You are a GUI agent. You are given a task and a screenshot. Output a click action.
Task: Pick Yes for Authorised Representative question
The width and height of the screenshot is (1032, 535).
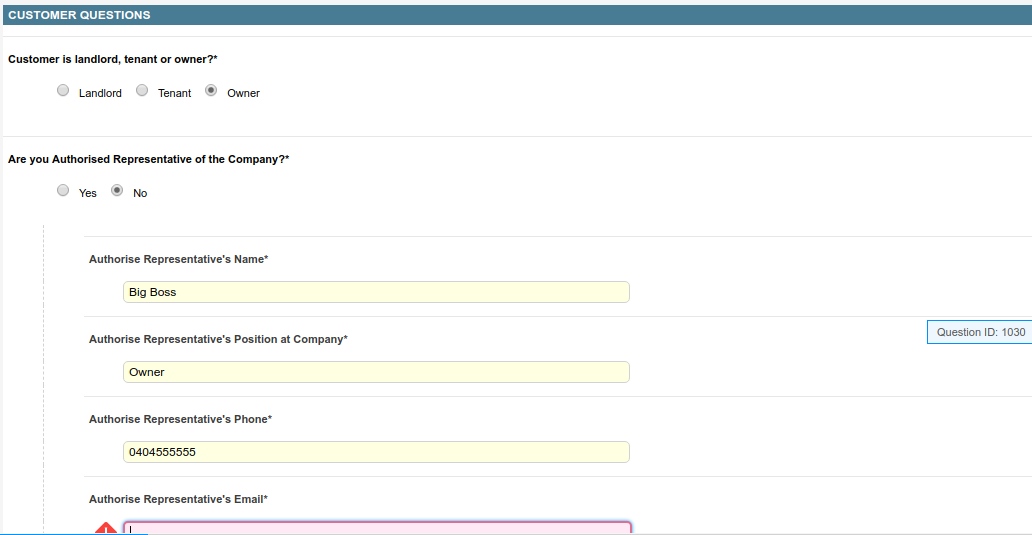click(63, 191)
